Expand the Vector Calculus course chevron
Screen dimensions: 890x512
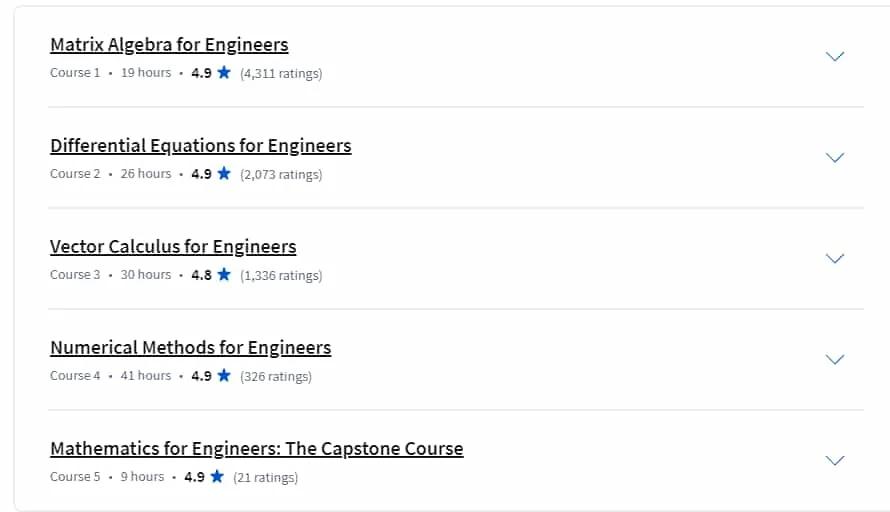(x=835, y=258)
